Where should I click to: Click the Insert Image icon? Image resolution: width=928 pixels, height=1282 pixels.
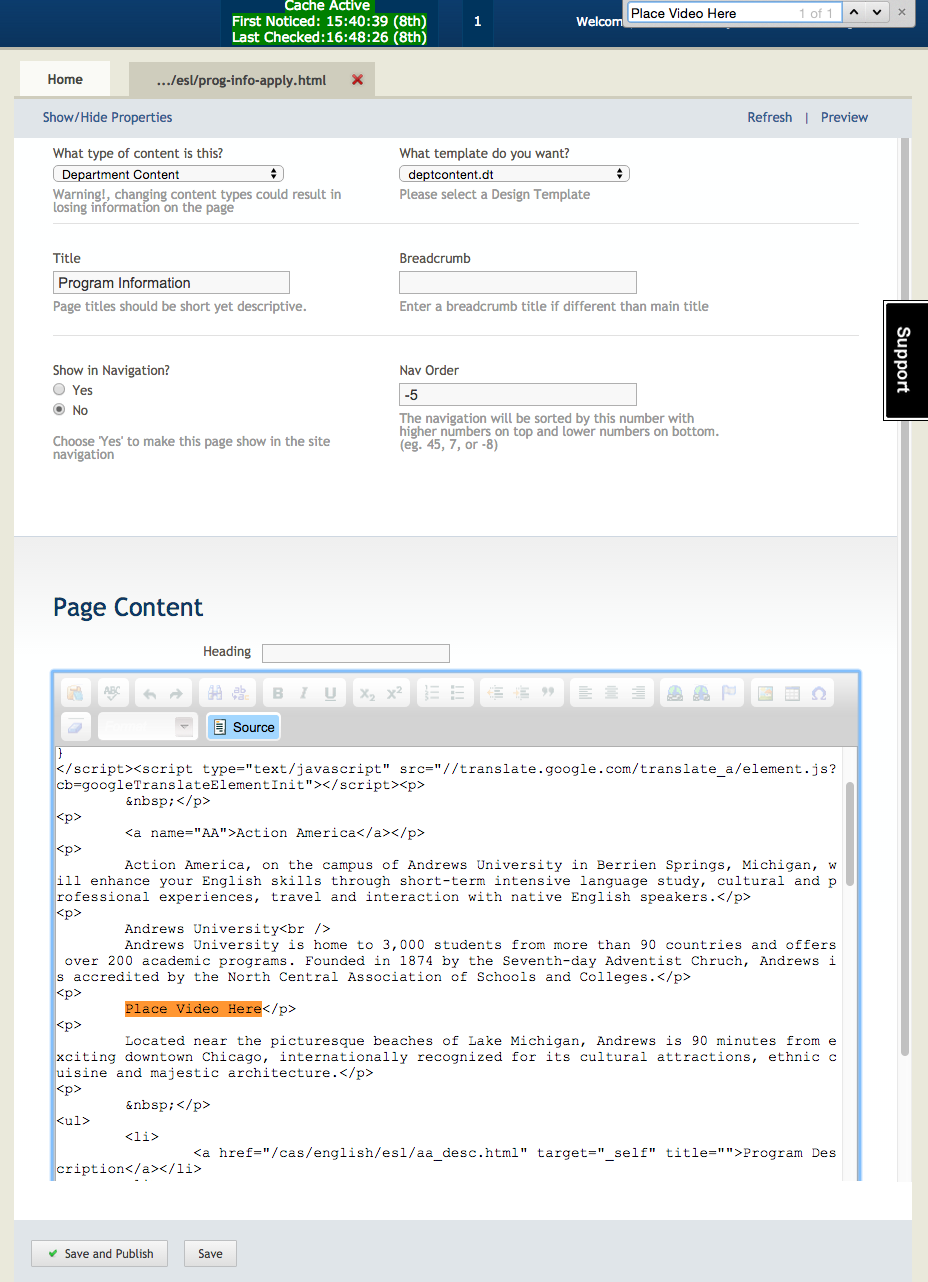(765, 693)
